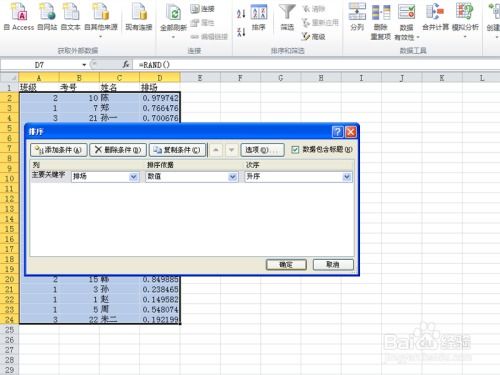Click Remove Duplicates (删除重复项) icon
The image size is (500, 375).
(x=381, y=22)
